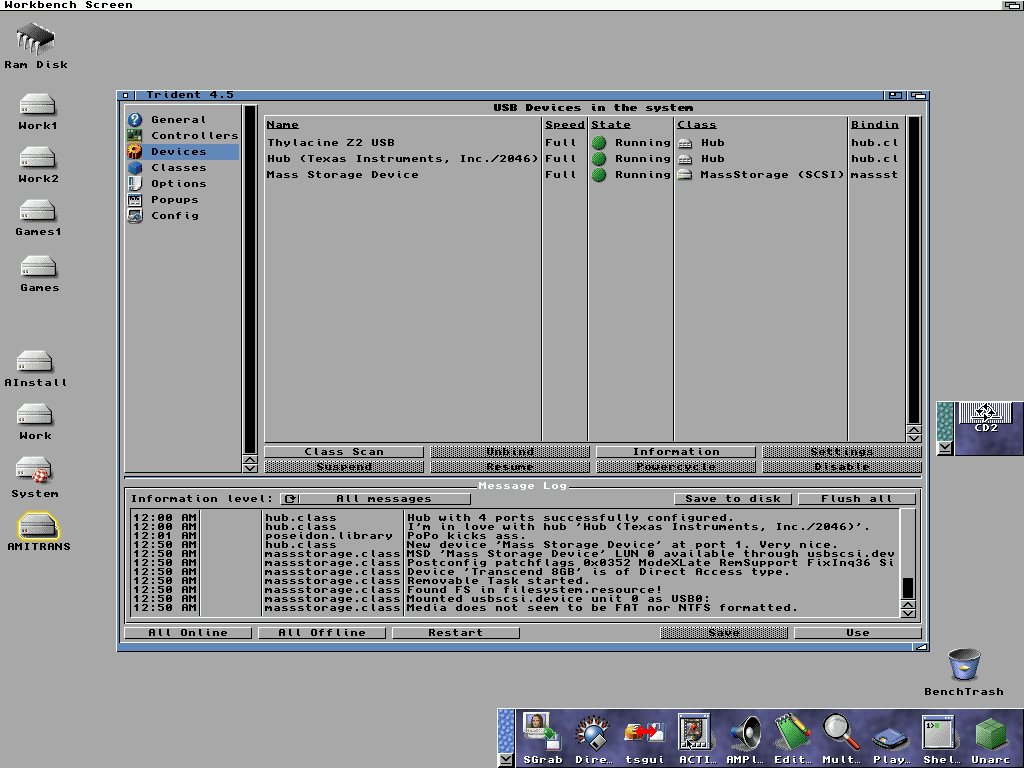Screen dimensions: 1024x768
Task: Click the Trident window zoom gadget
Action: (x=895, y=95)
